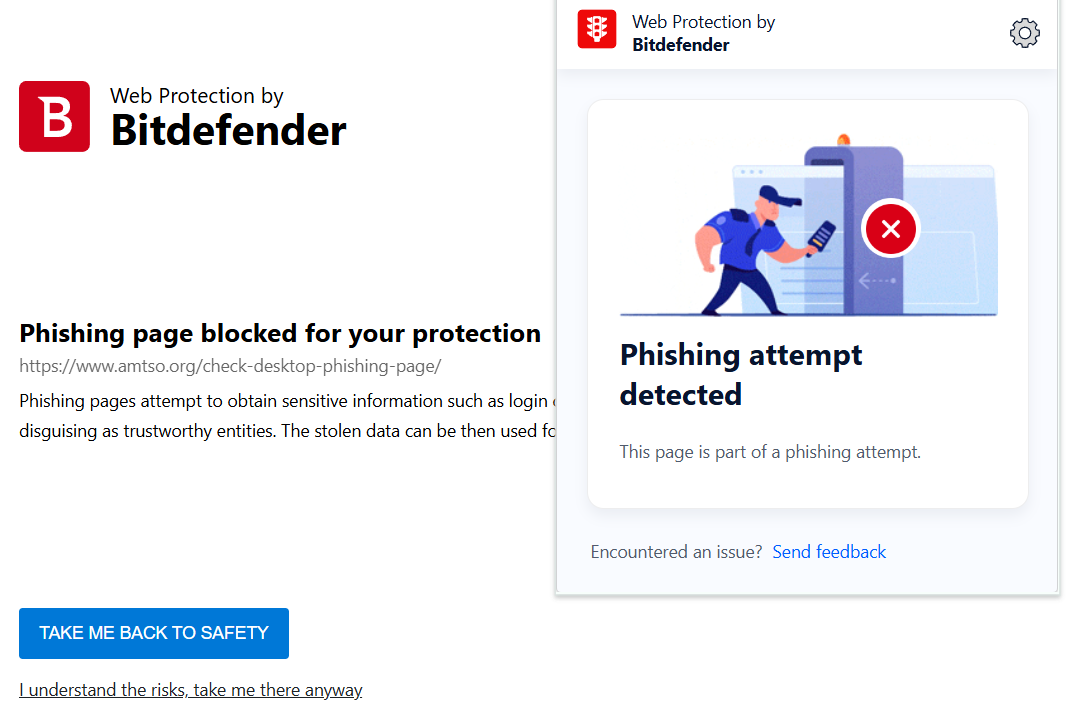The image size is (1070, 712).
Task: Open the Send feedback link
Action: pos(828,552)
